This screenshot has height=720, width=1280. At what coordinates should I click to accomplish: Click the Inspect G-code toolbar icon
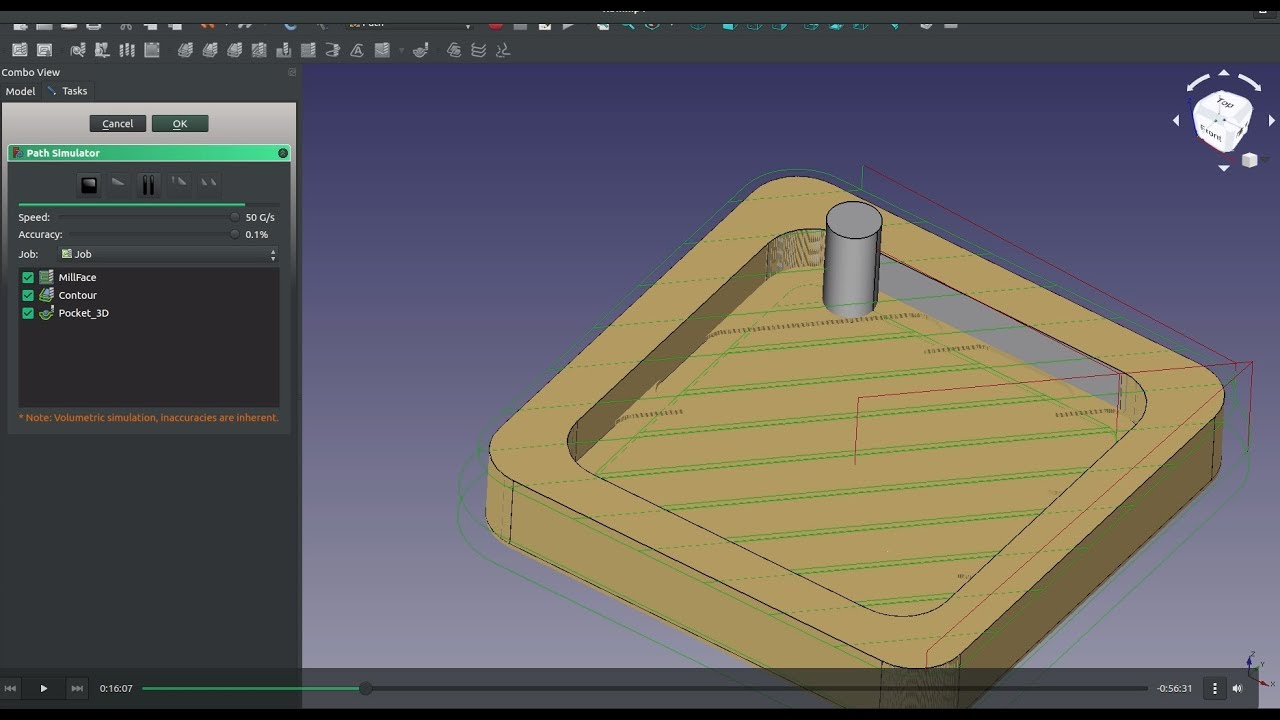pos(78,50)
